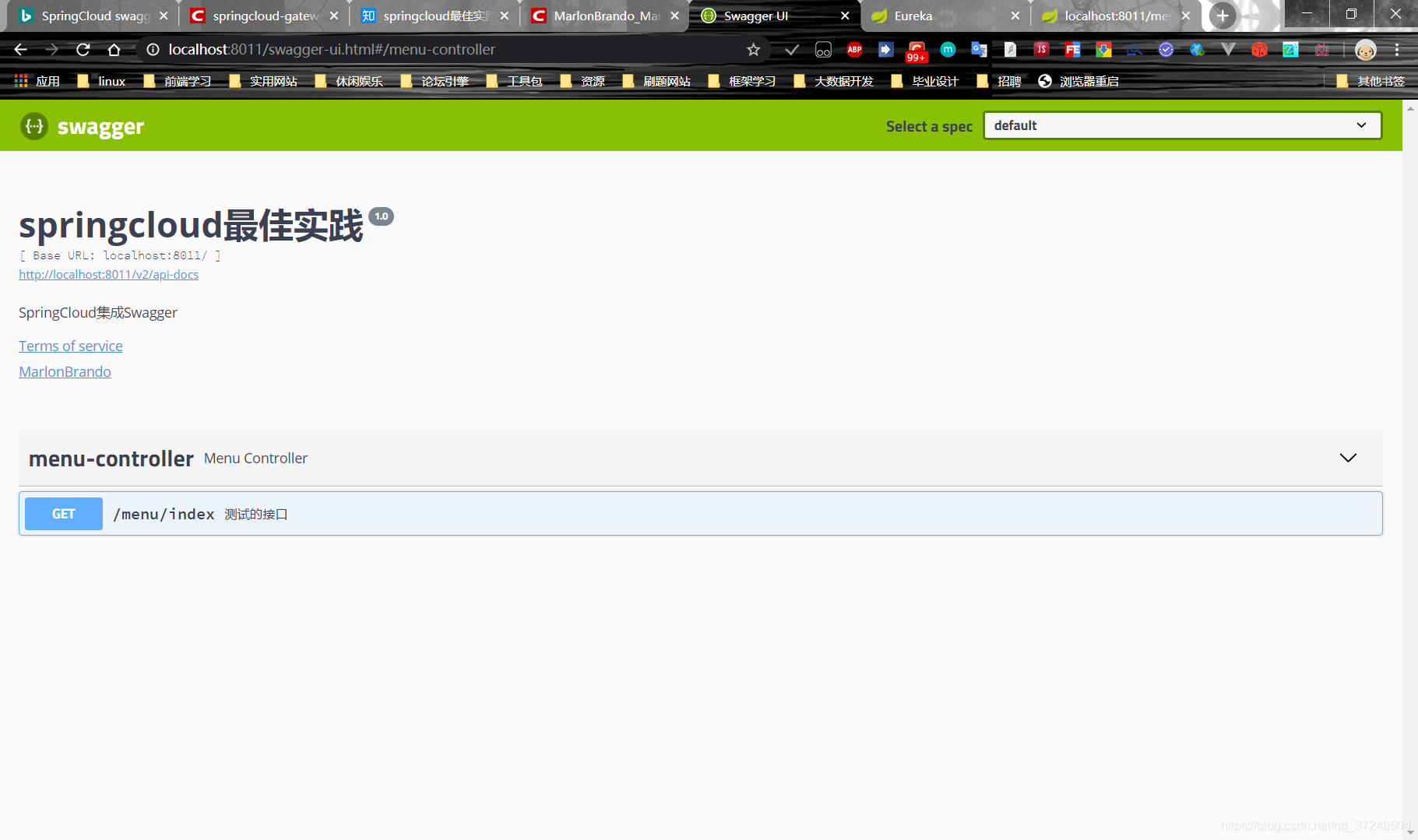Viewport: 1418px width, 840px height.
Task: Open the CSDN extension with the 99+ badge
Action: click(917, 51)
